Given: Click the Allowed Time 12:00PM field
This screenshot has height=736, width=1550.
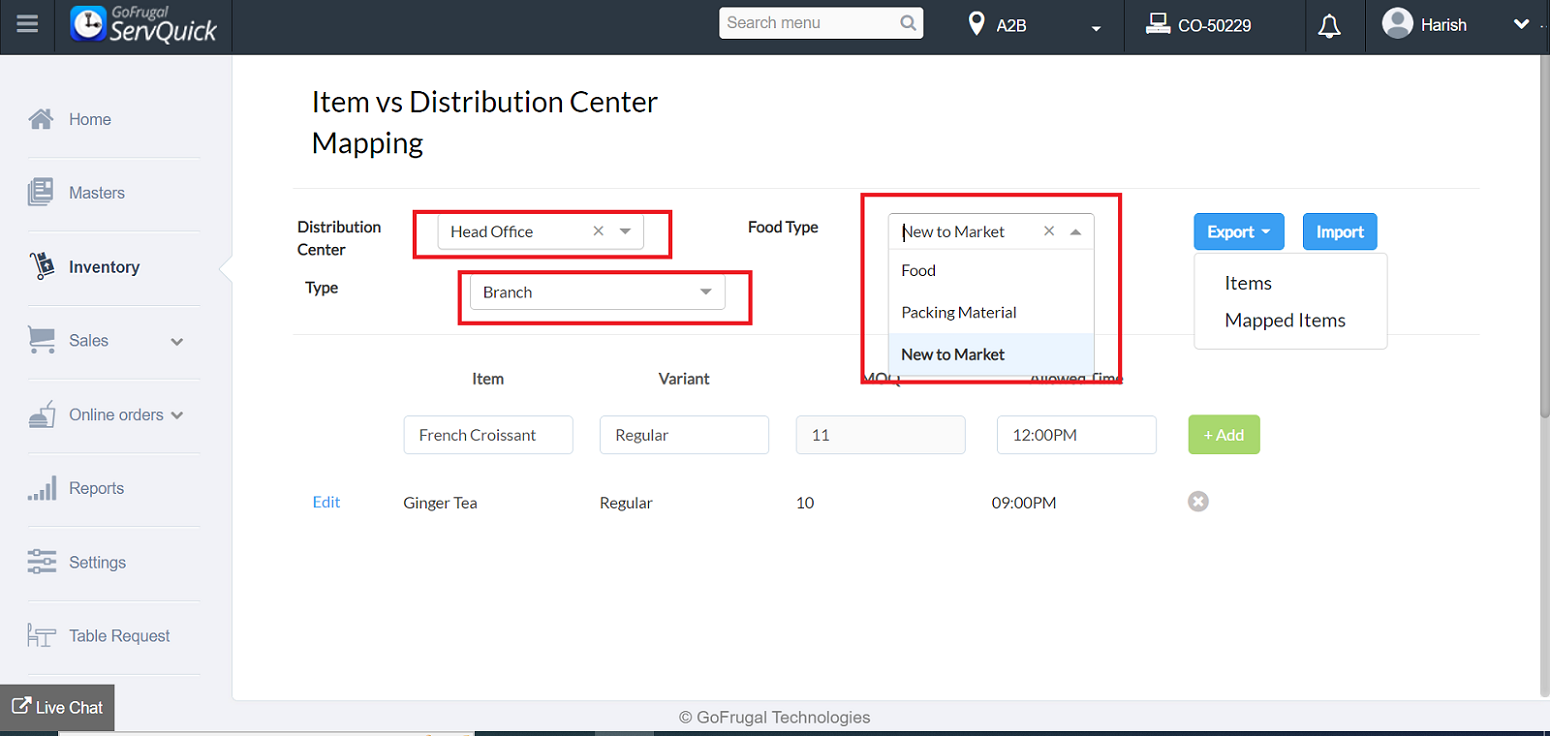Looking at the screenshot, I should click(x=1076, y=435).
